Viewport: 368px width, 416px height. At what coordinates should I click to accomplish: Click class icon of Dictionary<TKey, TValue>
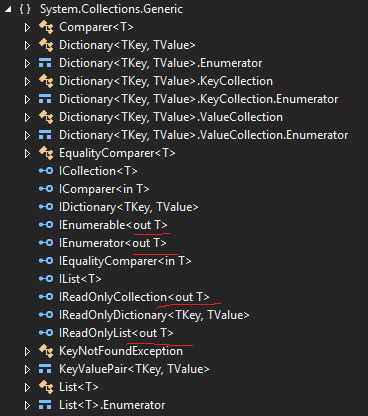(46, 45)
